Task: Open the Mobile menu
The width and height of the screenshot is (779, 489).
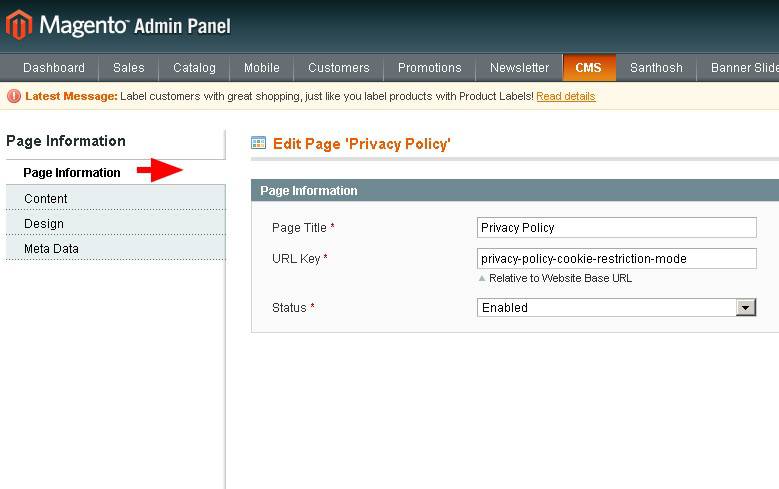Action: click(262, 68)
